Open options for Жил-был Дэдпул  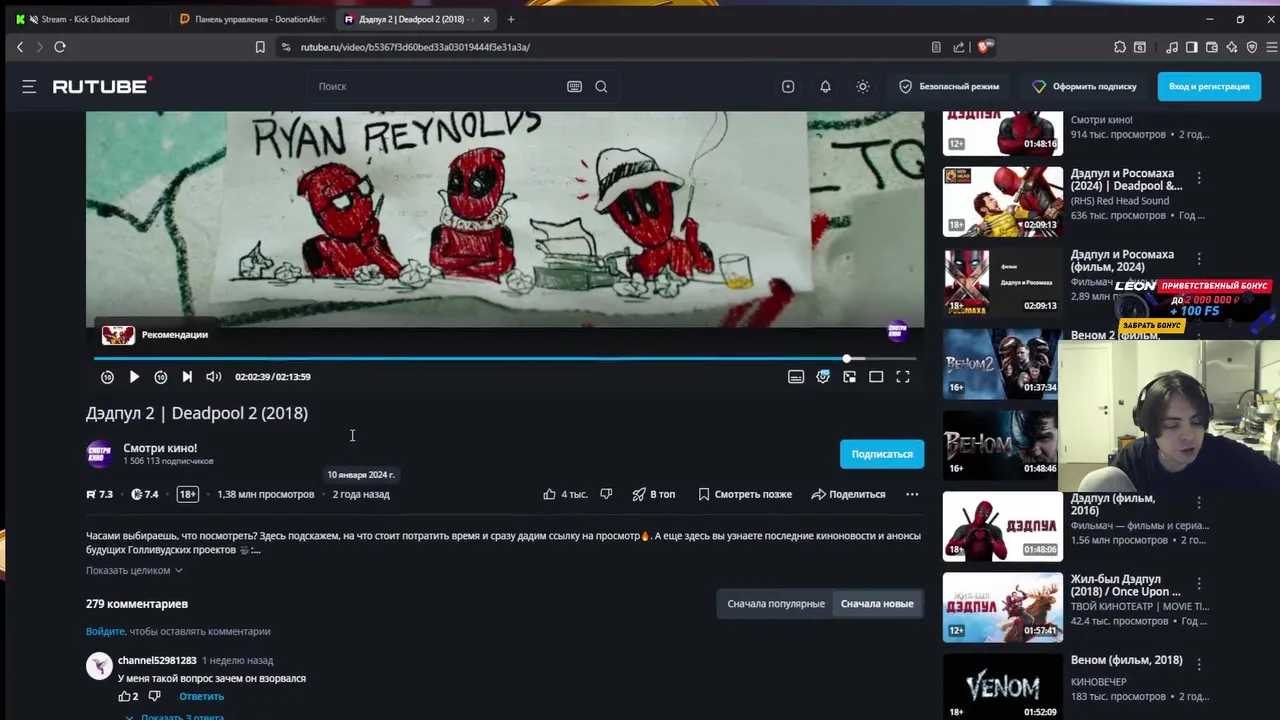tap(1199, 583)
